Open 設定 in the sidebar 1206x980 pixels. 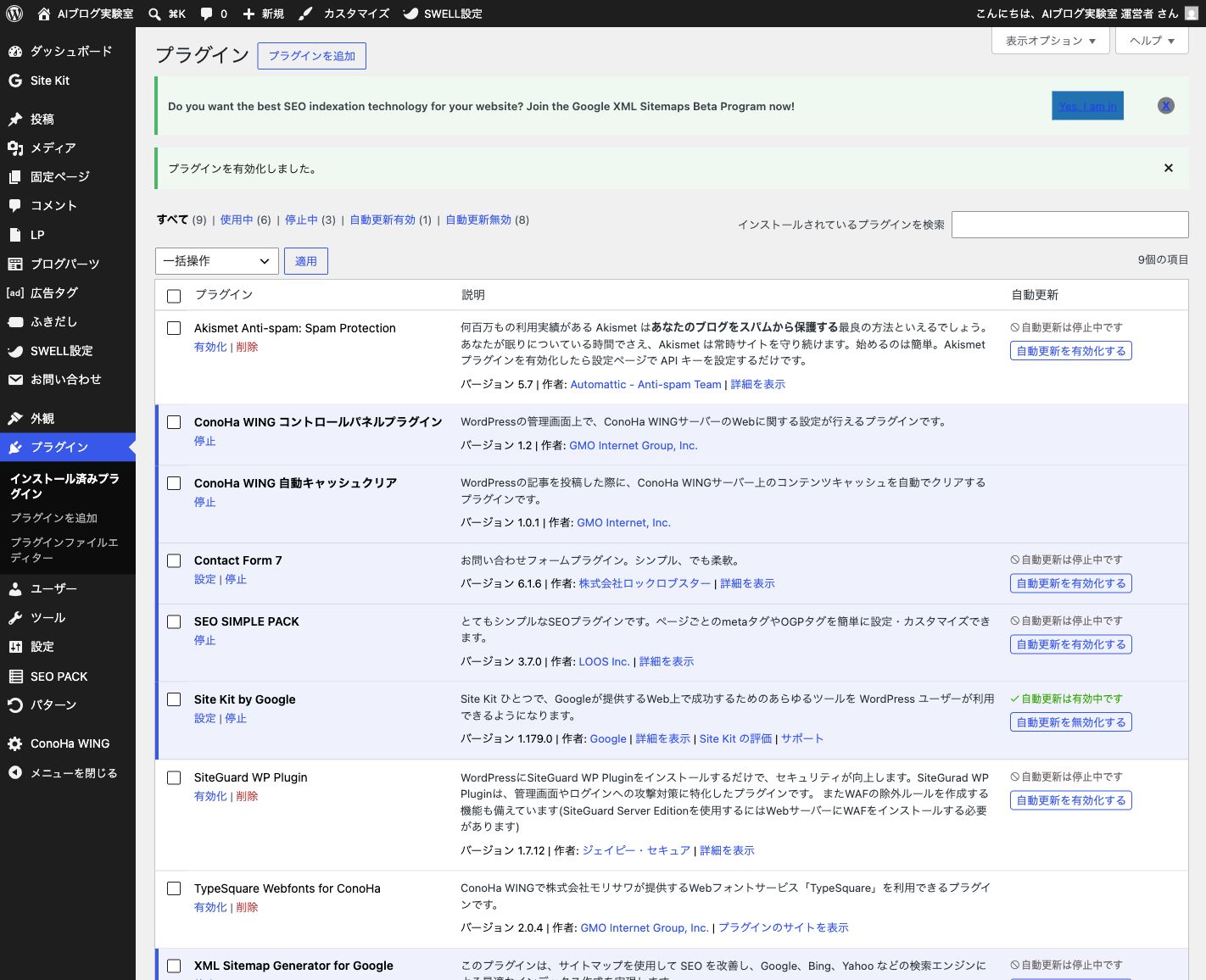(68, 646)
